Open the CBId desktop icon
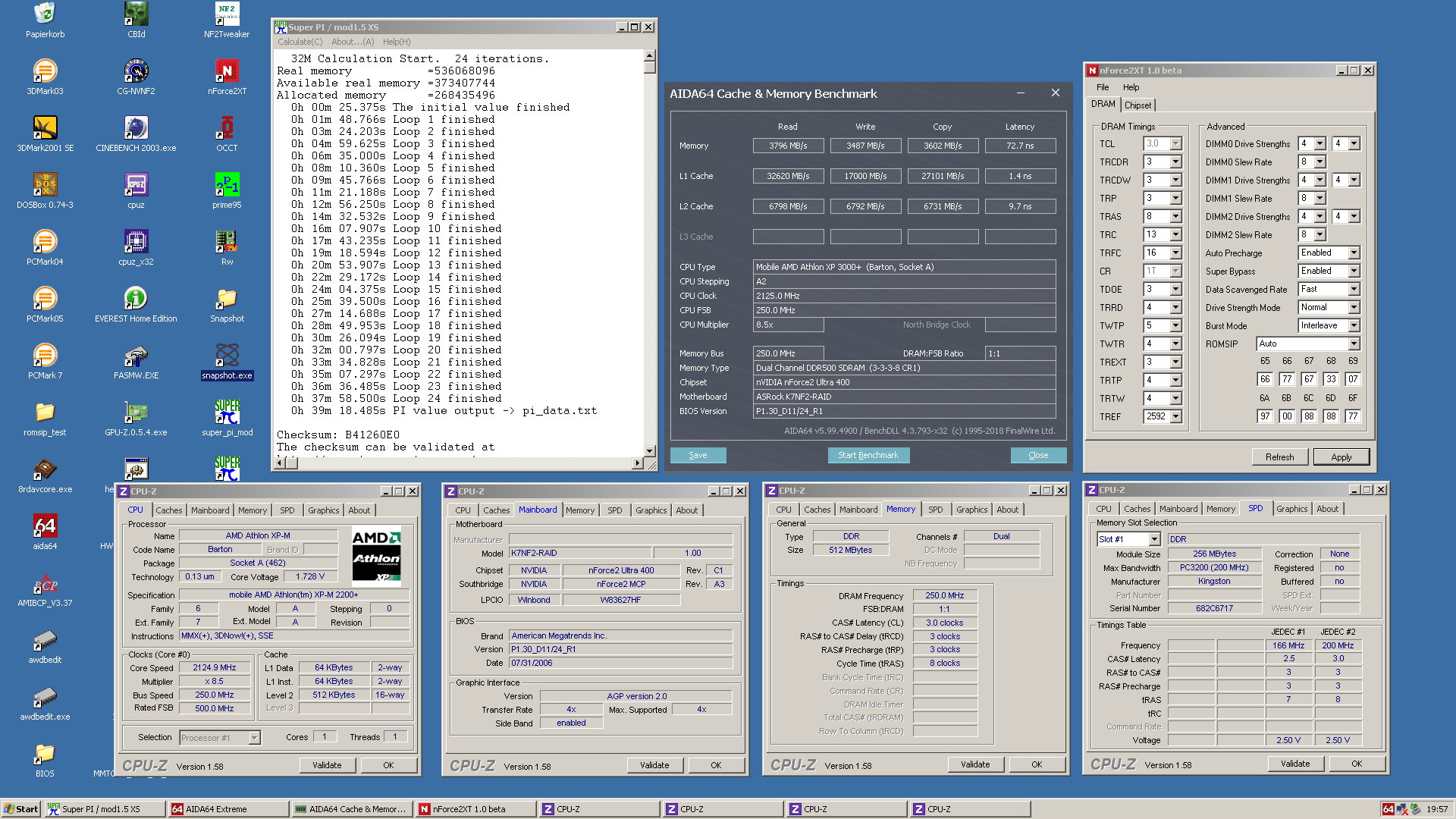This screenshot has height=819, width=1456. (x=136, y=20)
